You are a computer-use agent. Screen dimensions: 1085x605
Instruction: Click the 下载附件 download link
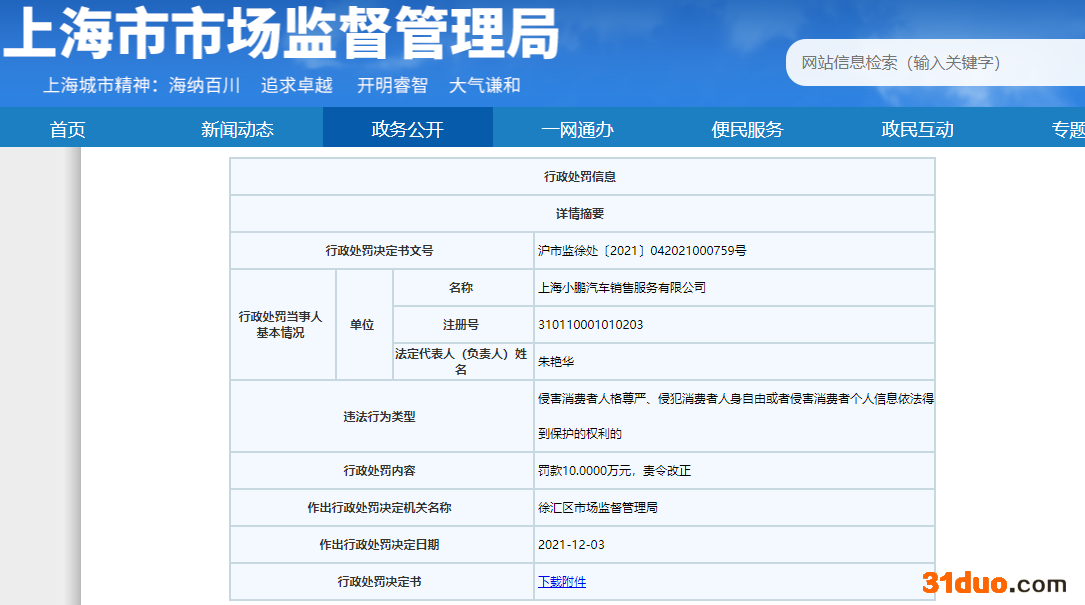[562, 581]
